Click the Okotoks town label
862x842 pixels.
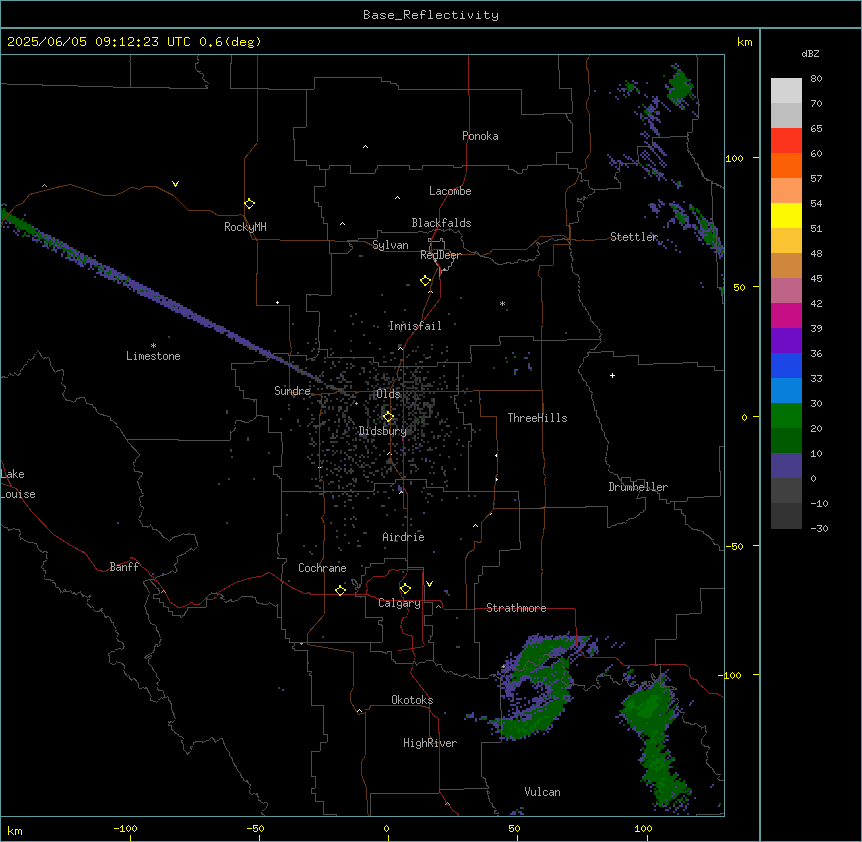pyautogui.click(x=412, y=700)
